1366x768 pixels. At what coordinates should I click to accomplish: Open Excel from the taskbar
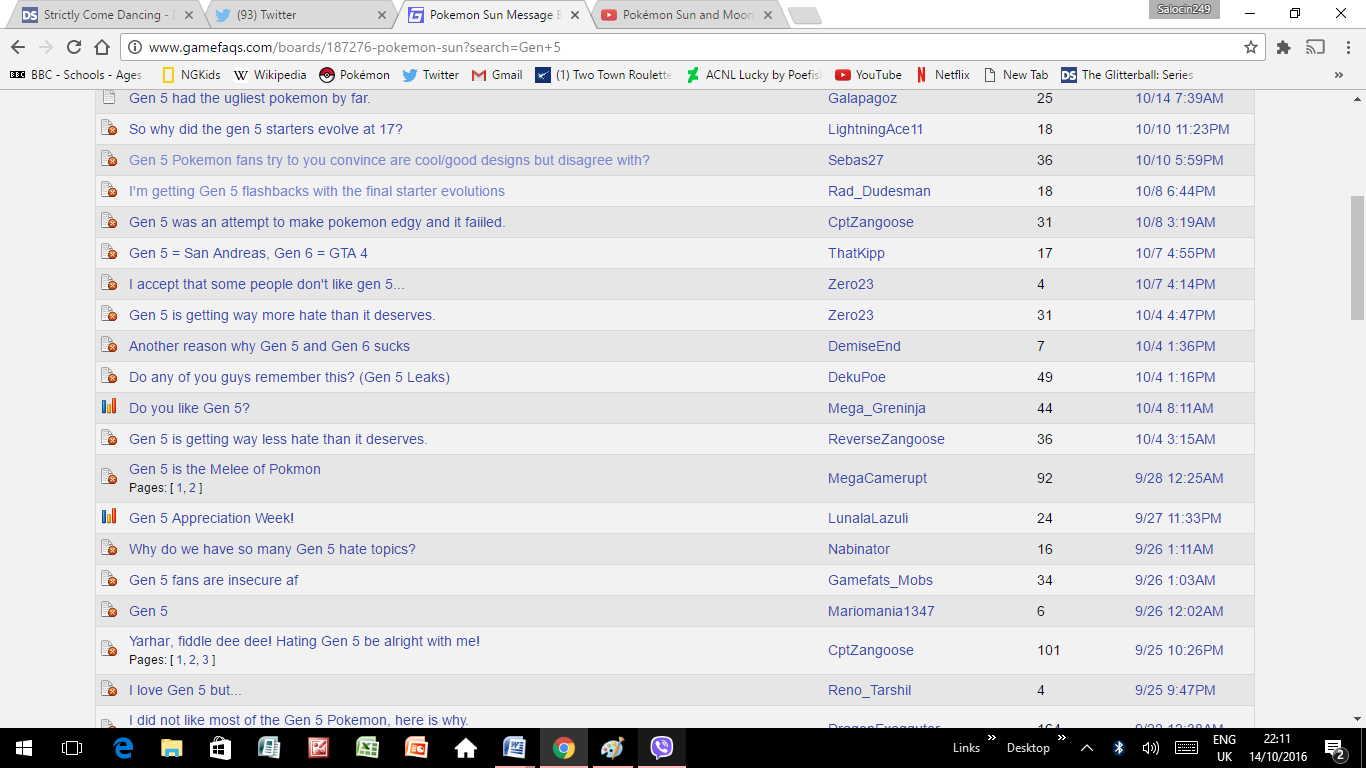367,748
